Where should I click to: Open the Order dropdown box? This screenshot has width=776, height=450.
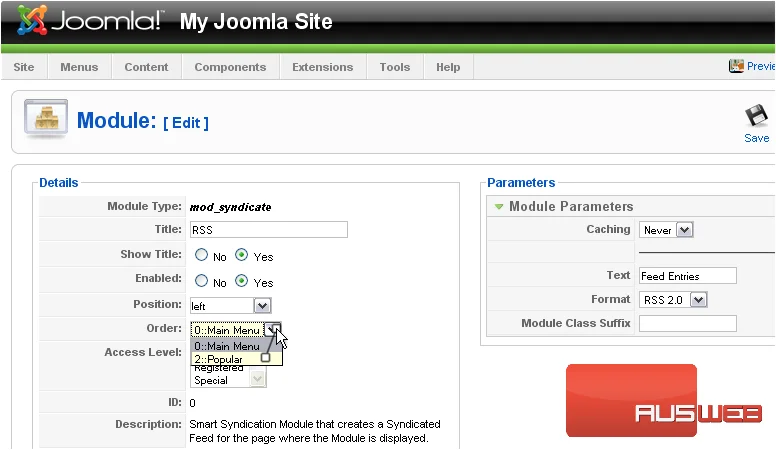236,330
